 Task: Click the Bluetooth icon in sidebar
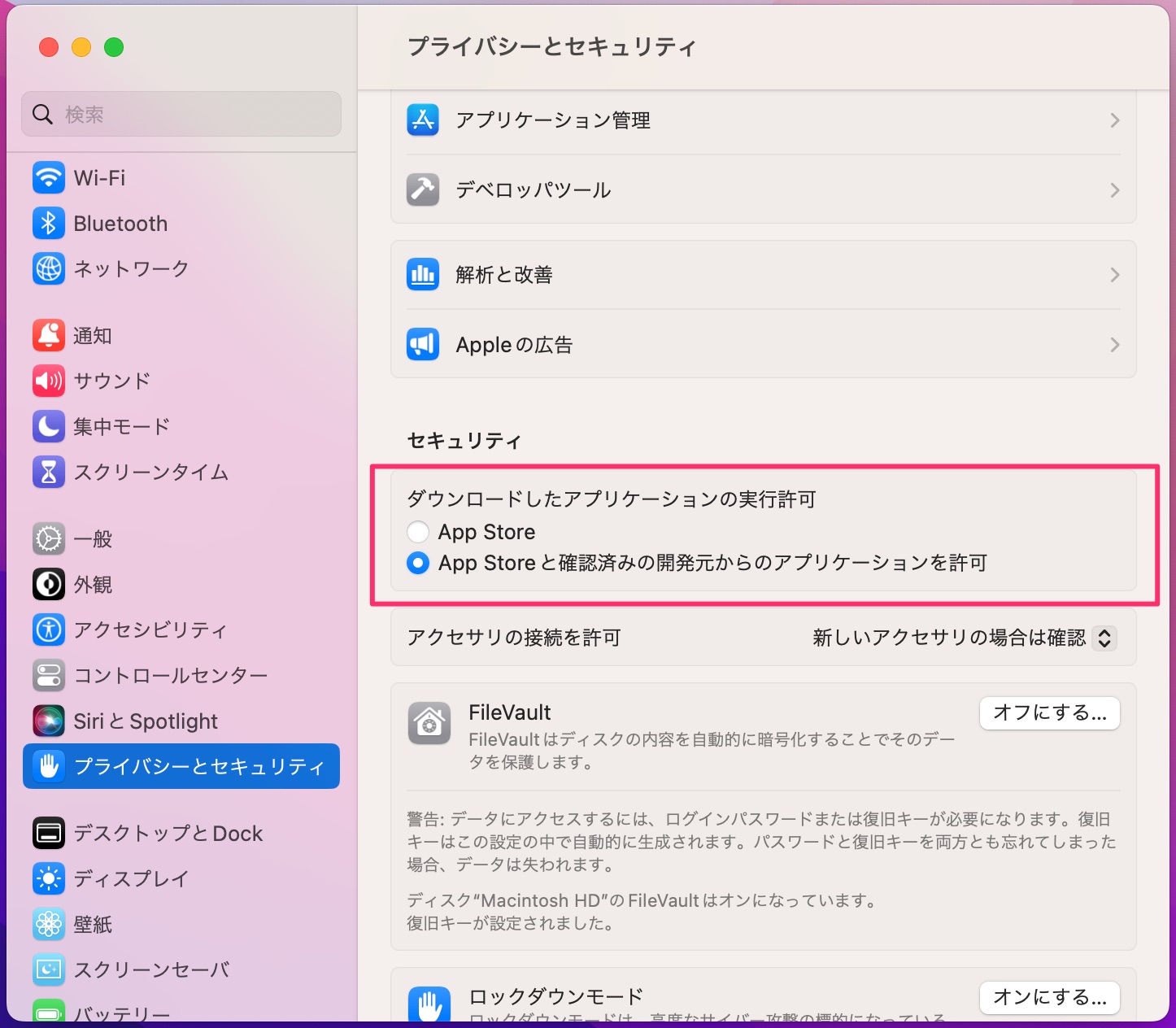tap(49, 223)
